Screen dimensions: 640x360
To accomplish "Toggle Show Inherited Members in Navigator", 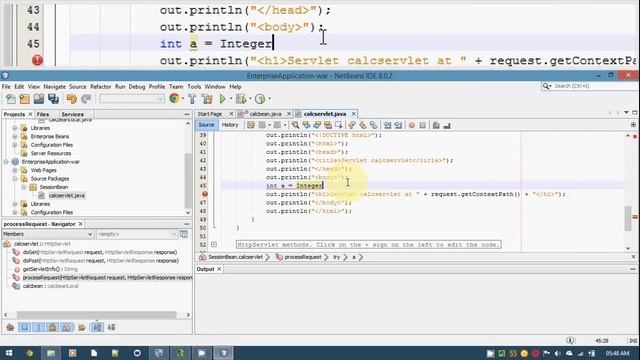I will [10, 327].
